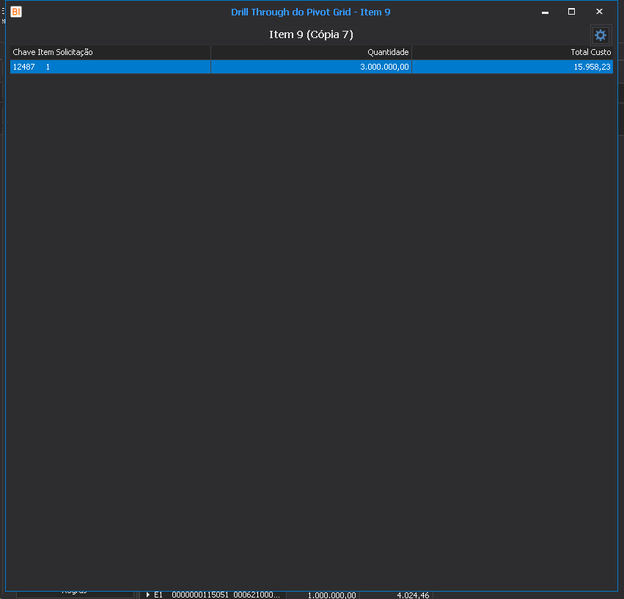Select the 15.958,23 total cost cell
Screen dimensions: 624x599
(x=512, y=67)
